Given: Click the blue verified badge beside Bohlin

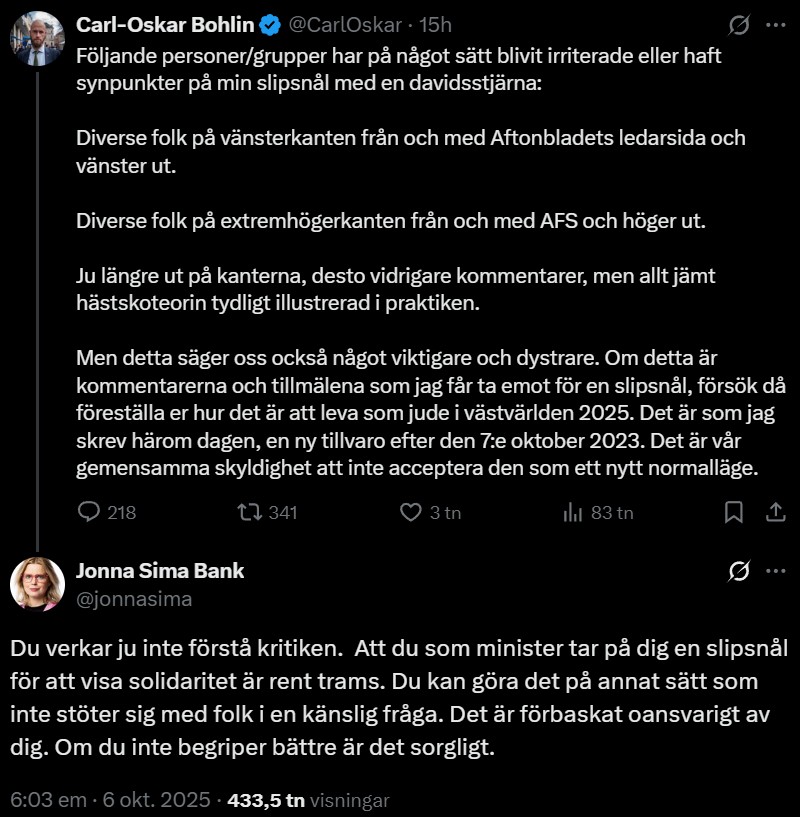Looking at the screenshot, I should pyautogui.click(x=268, y=22).
